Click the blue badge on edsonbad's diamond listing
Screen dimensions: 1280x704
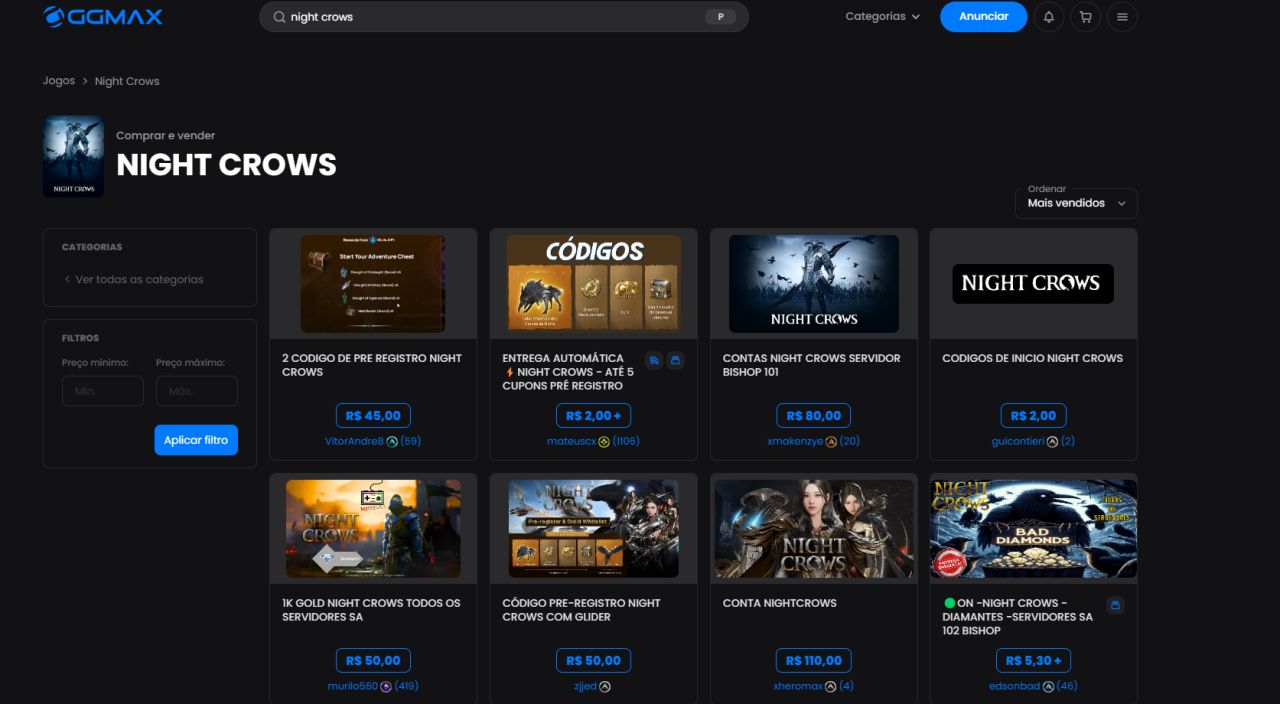coord(1116,605)
